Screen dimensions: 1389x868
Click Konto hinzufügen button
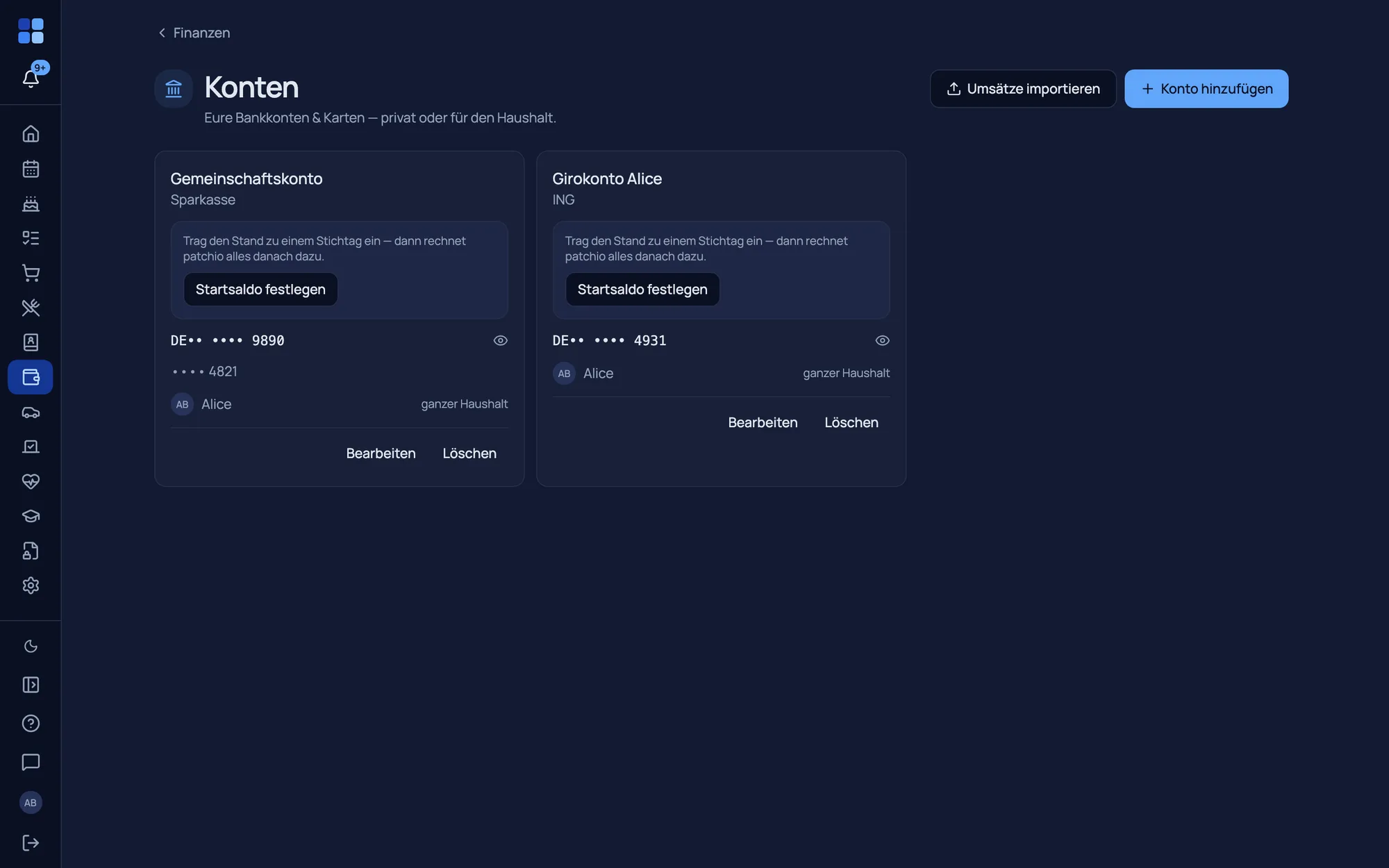(x=1206, y=89)
